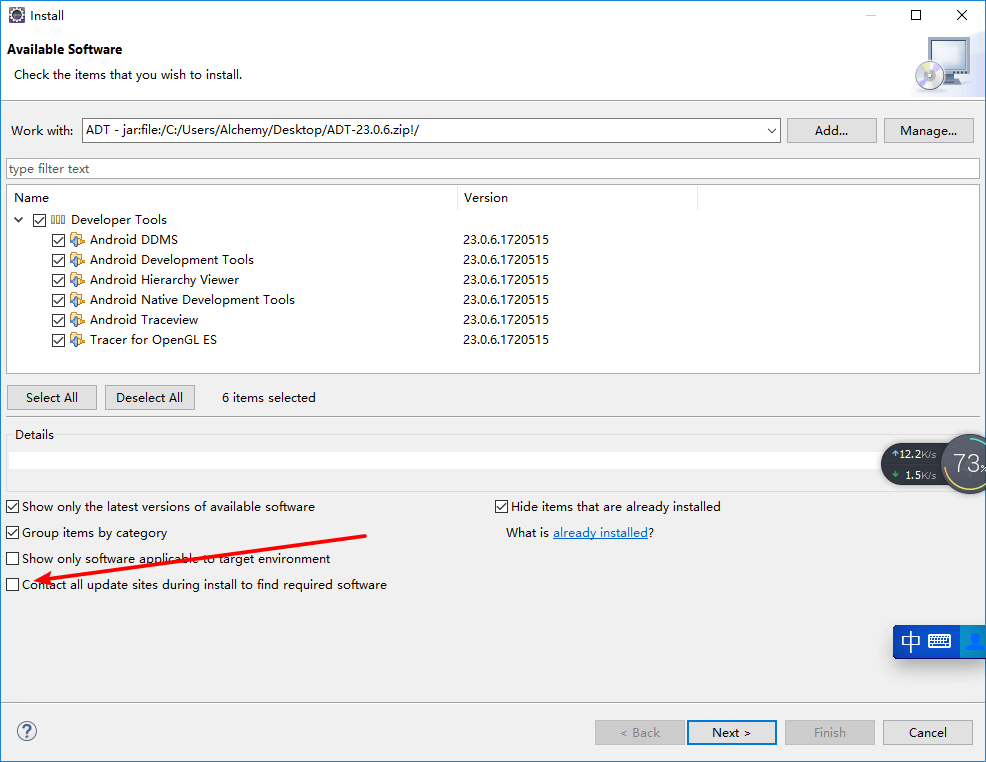Click the network speed monitor widget
The image size is (986, 762).
pyautogui.click(x=915, y=464)
